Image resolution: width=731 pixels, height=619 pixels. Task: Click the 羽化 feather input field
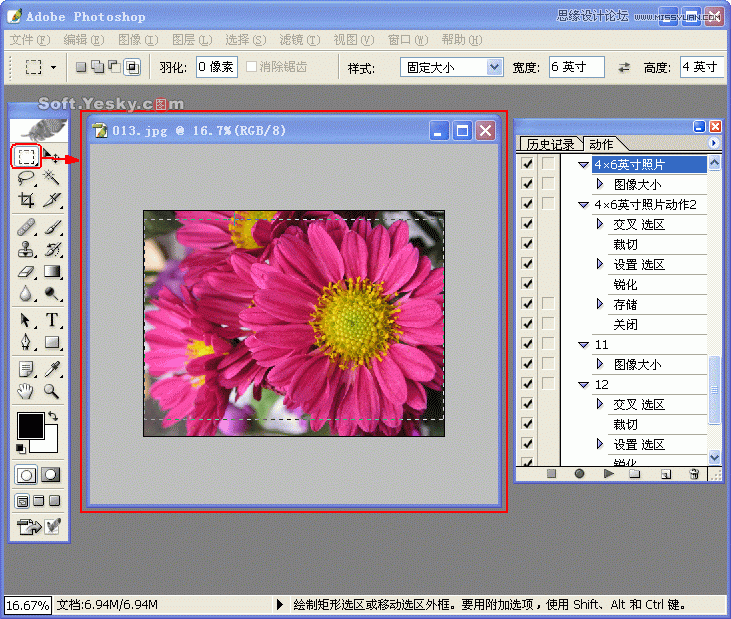coord(215,67)
